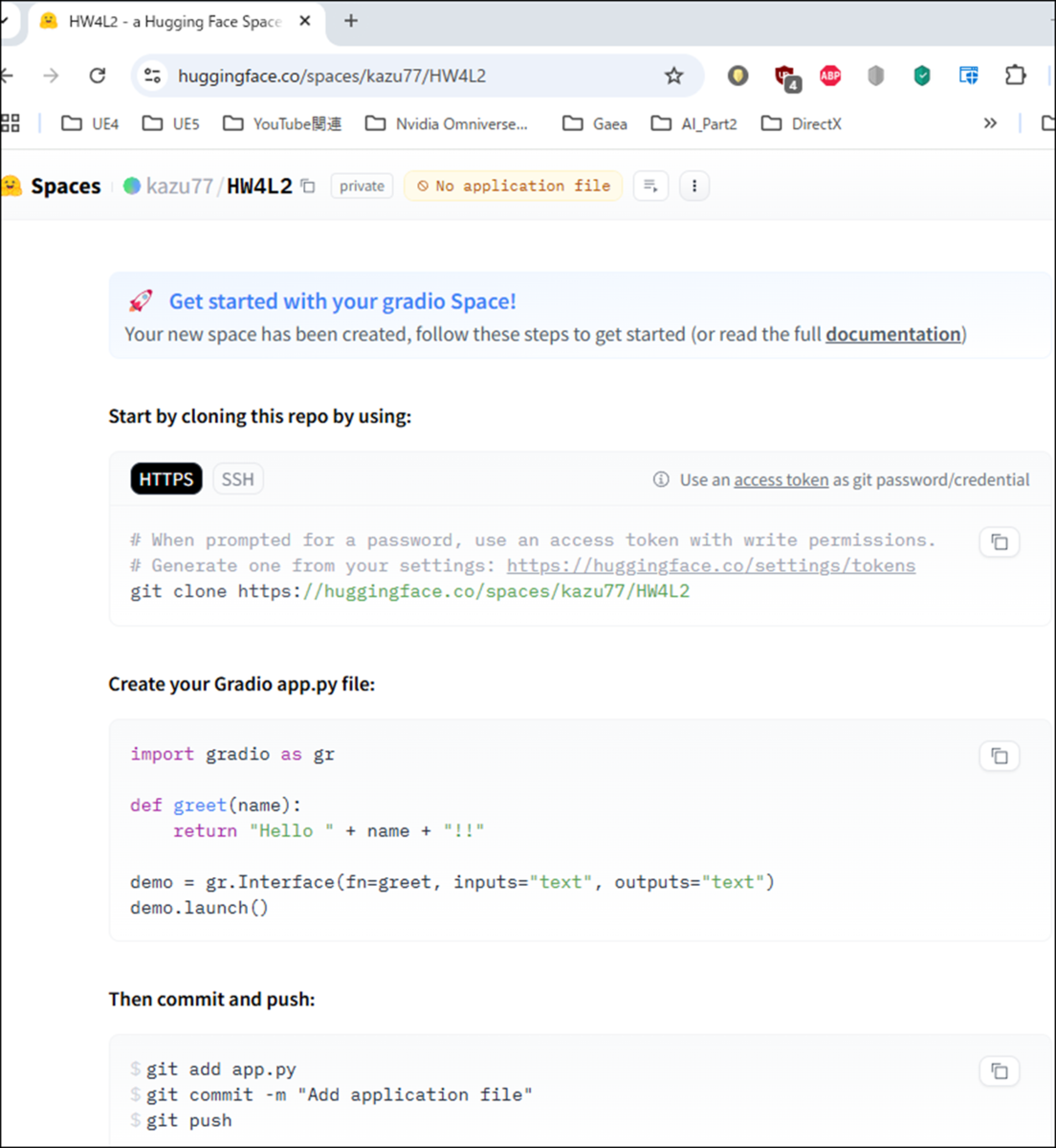1056x1148 pixels.
Task: Click the info icon beside access token note
Action: click(661, 479)
